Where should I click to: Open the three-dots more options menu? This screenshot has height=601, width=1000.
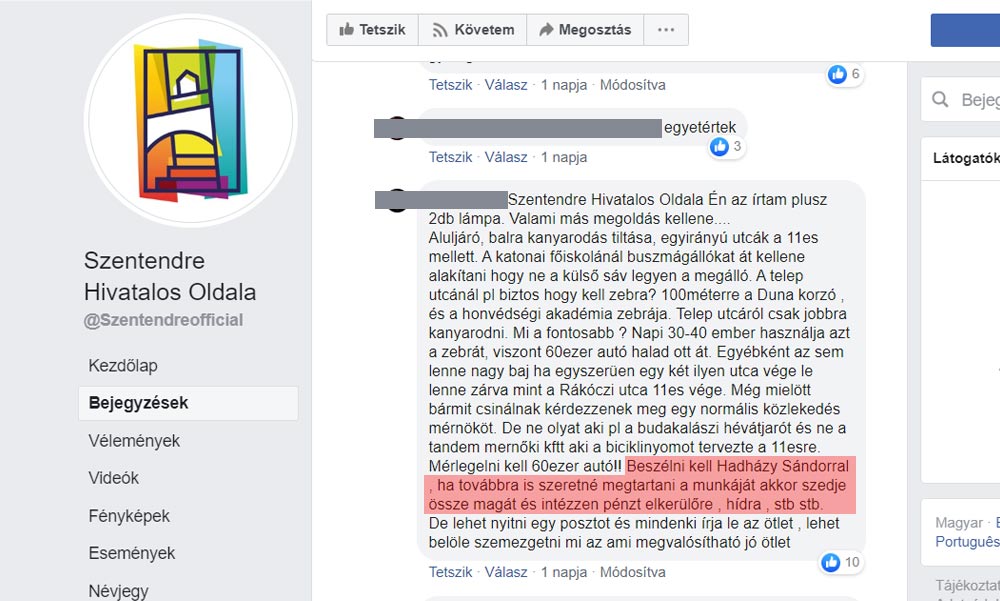pos(666,30)
